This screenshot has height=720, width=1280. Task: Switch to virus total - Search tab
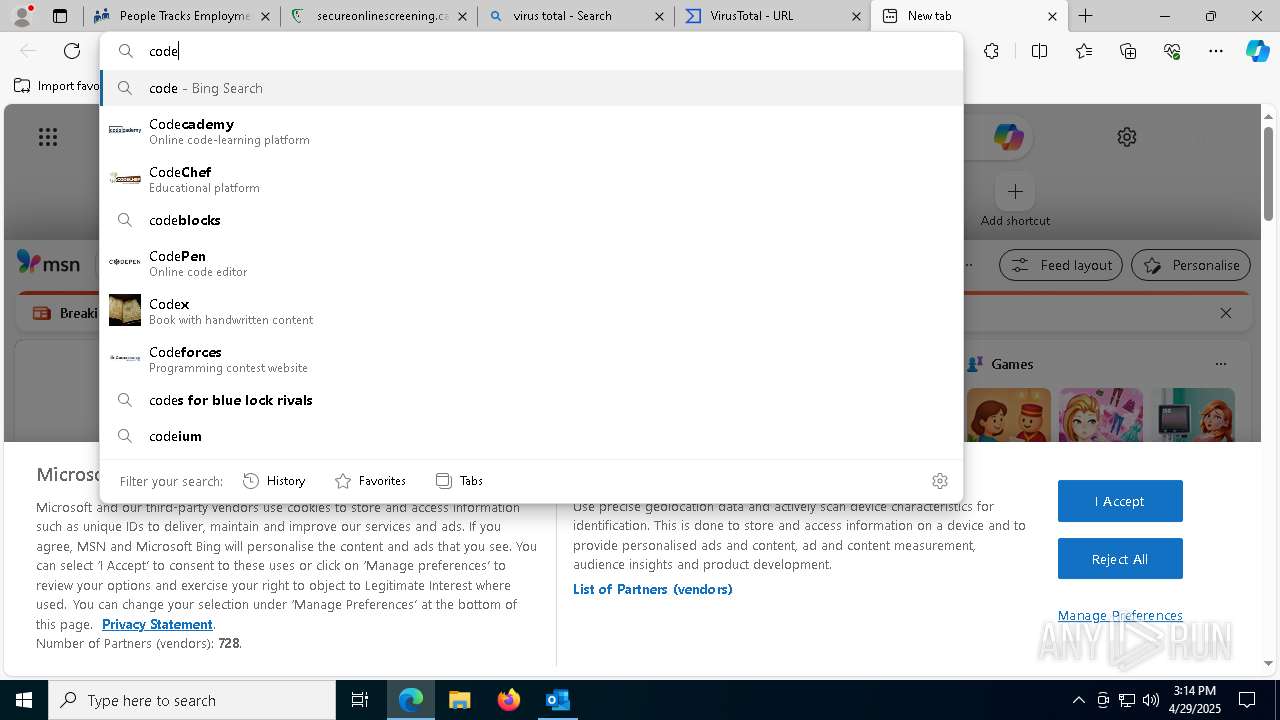coord(576,16)
